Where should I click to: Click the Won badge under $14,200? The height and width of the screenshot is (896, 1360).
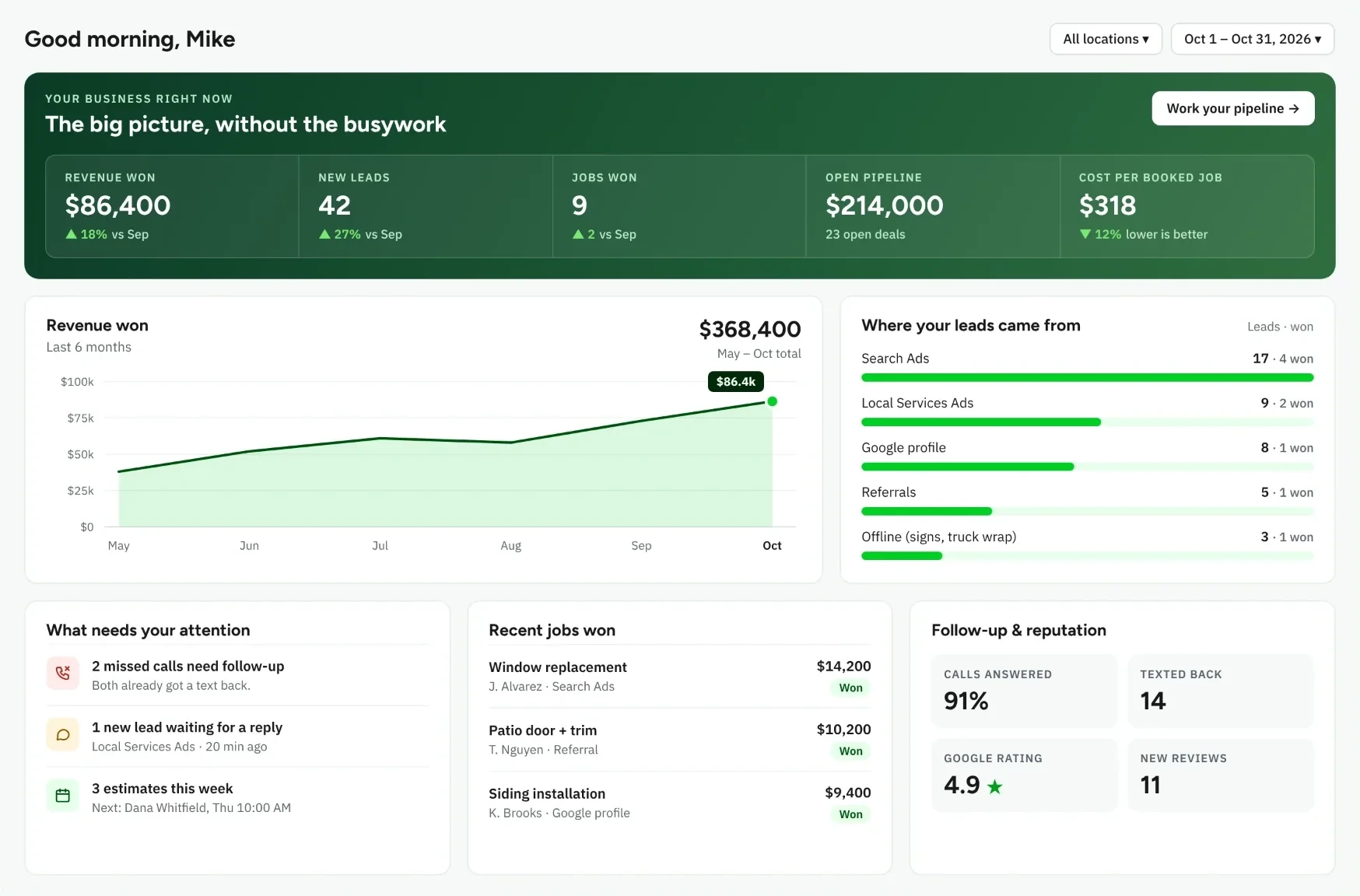coord(850,688)
